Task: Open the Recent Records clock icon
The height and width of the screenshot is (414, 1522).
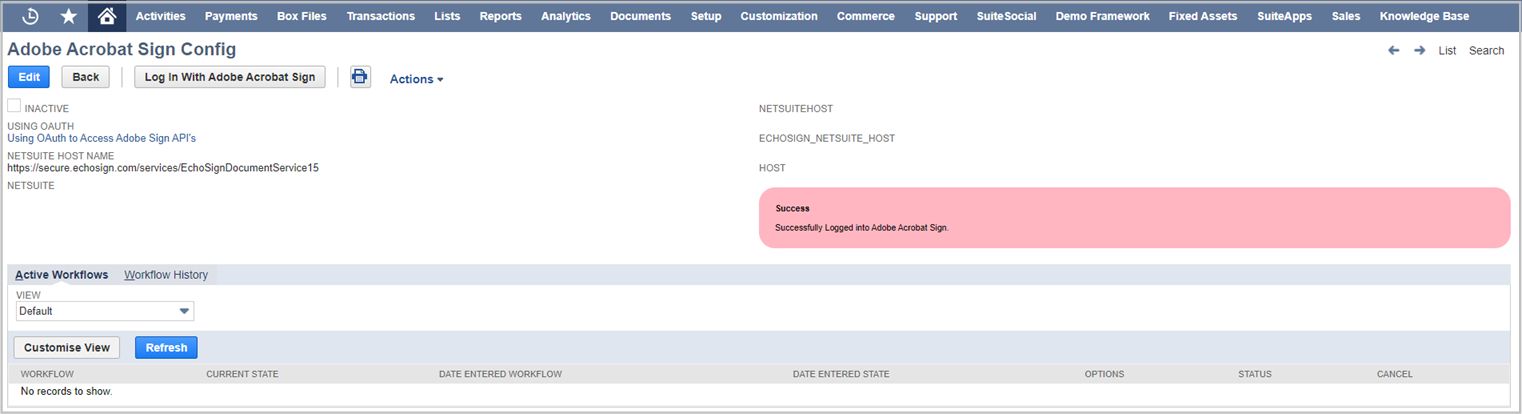Action: (x=30, y=16)
